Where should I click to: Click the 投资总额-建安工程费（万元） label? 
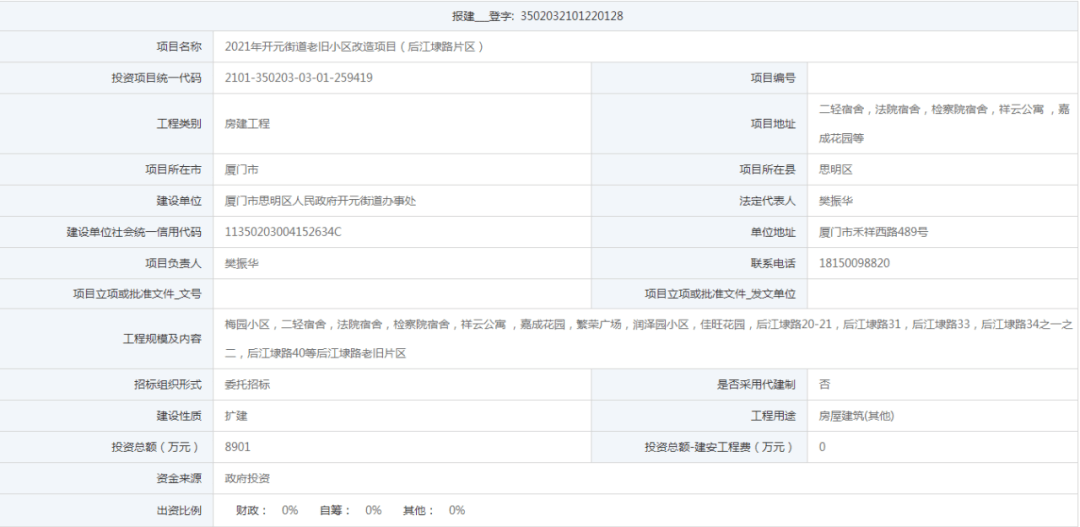(720, 447)
